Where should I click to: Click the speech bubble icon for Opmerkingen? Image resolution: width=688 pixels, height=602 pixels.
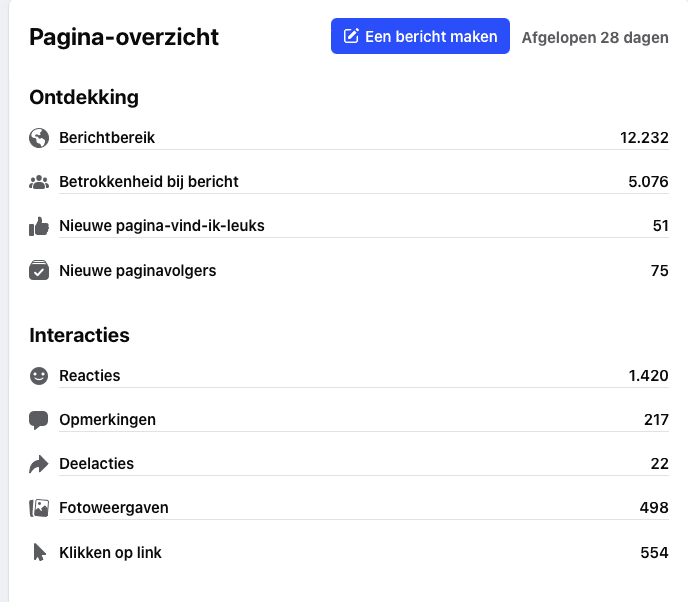point(39,420)
